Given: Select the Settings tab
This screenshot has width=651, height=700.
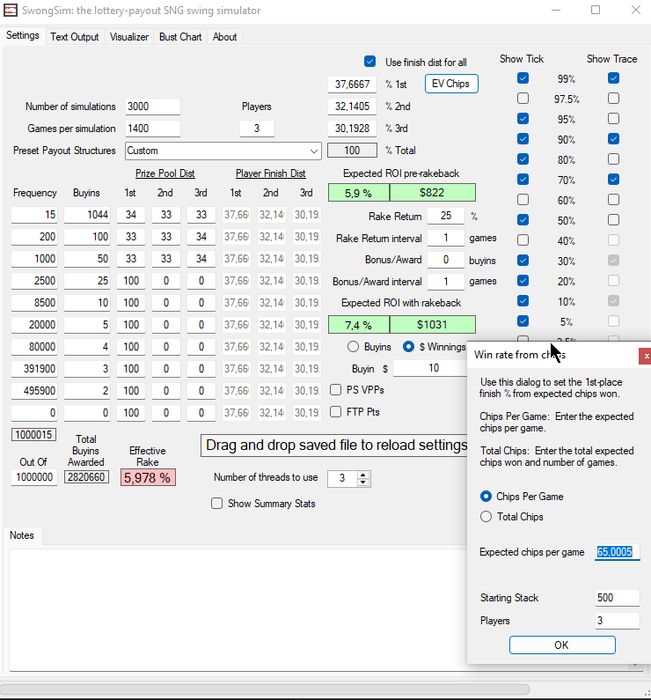Looking at the screenshot, I should click(x=22, y=35).
